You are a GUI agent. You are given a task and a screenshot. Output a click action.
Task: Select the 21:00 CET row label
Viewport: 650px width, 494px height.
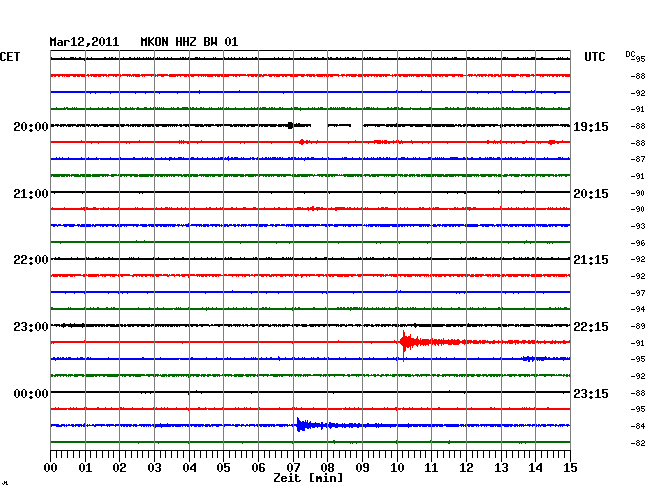click(31, 194)
